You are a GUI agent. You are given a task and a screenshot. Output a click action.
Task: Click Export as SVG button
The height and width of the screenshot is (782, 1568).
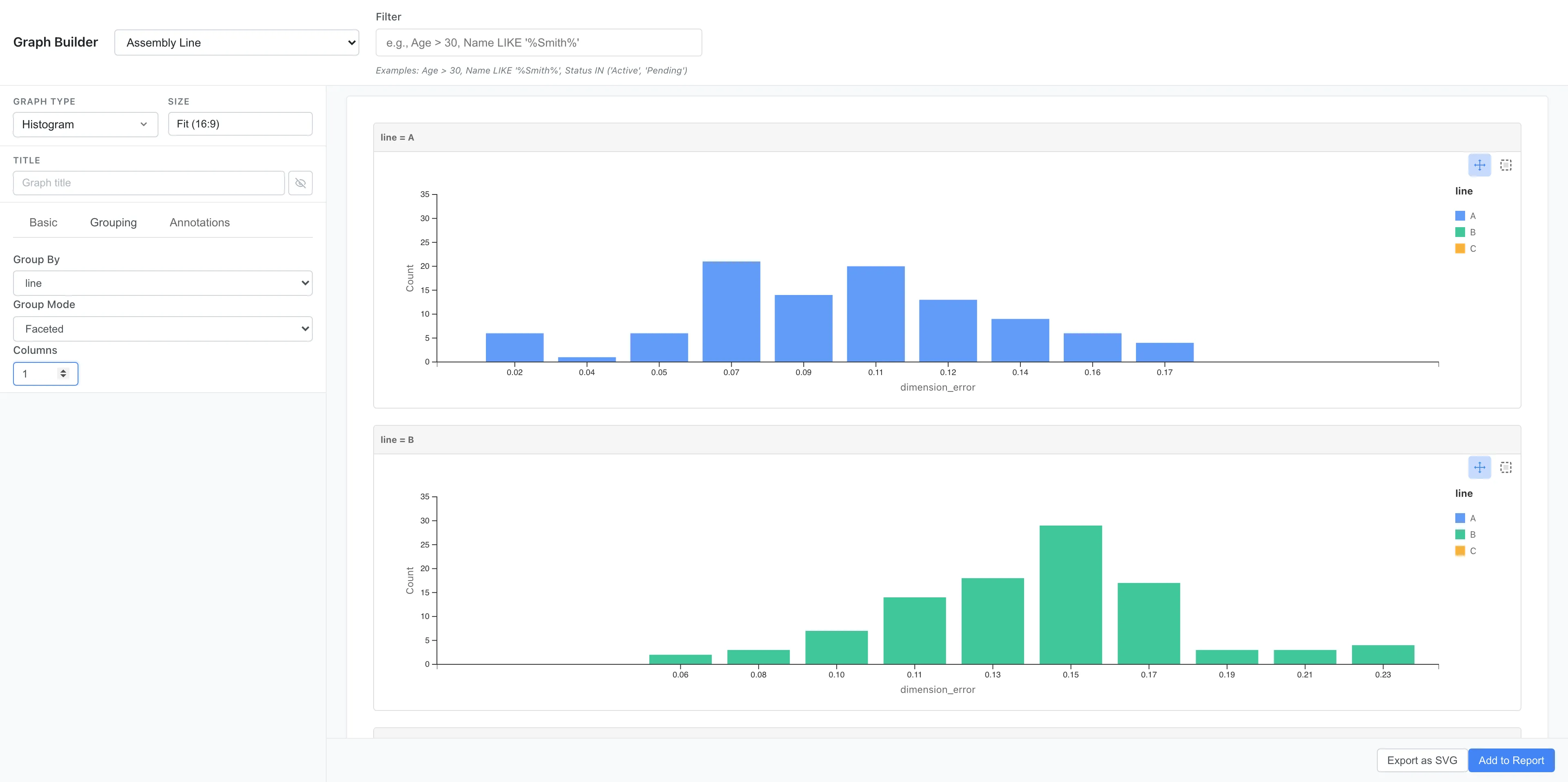1422,760
